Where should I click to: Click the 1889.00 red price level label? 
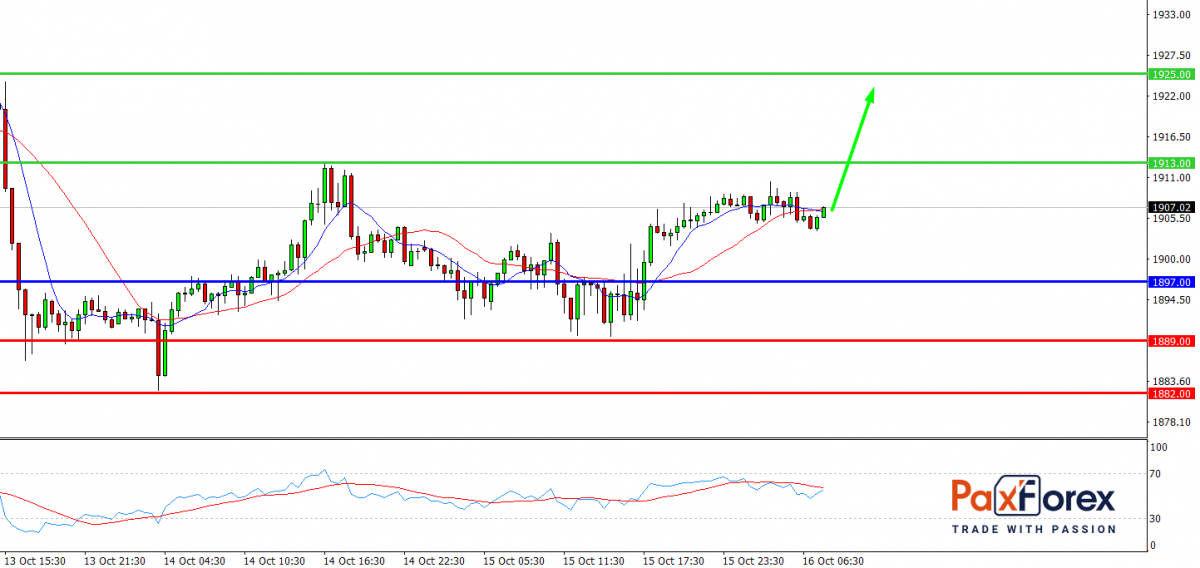click(1169, 341)
